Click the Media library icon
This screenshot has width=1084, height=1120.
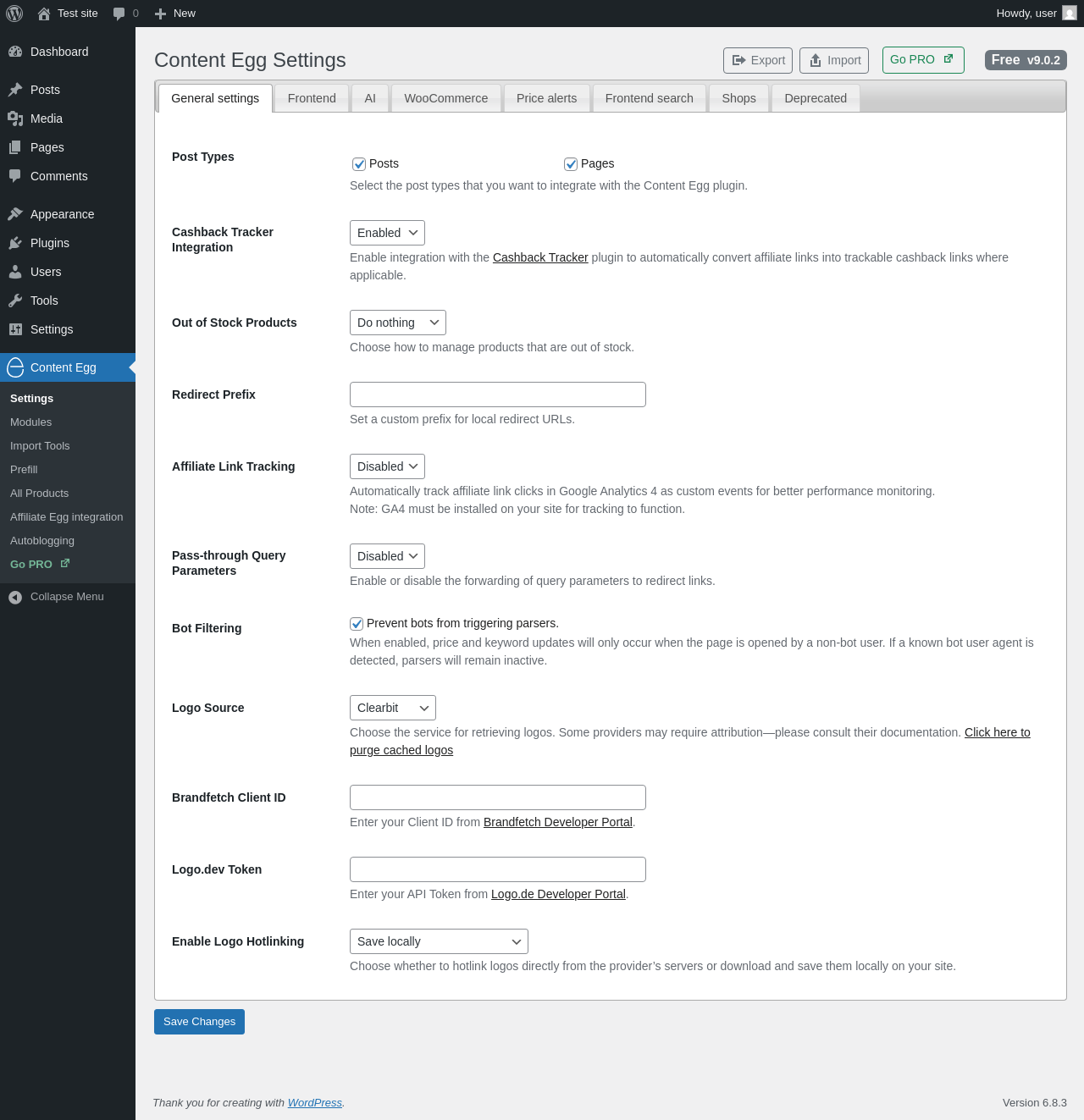[15, 119]
